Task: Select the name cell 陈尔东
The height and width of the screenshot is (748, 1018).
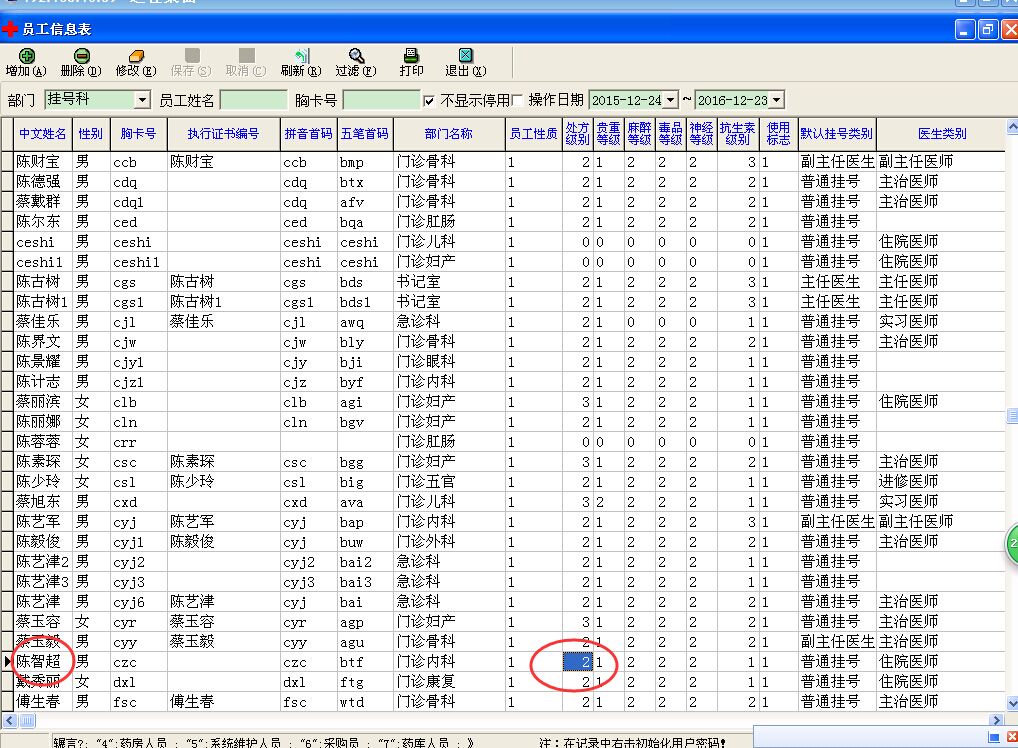Action: 43,222
